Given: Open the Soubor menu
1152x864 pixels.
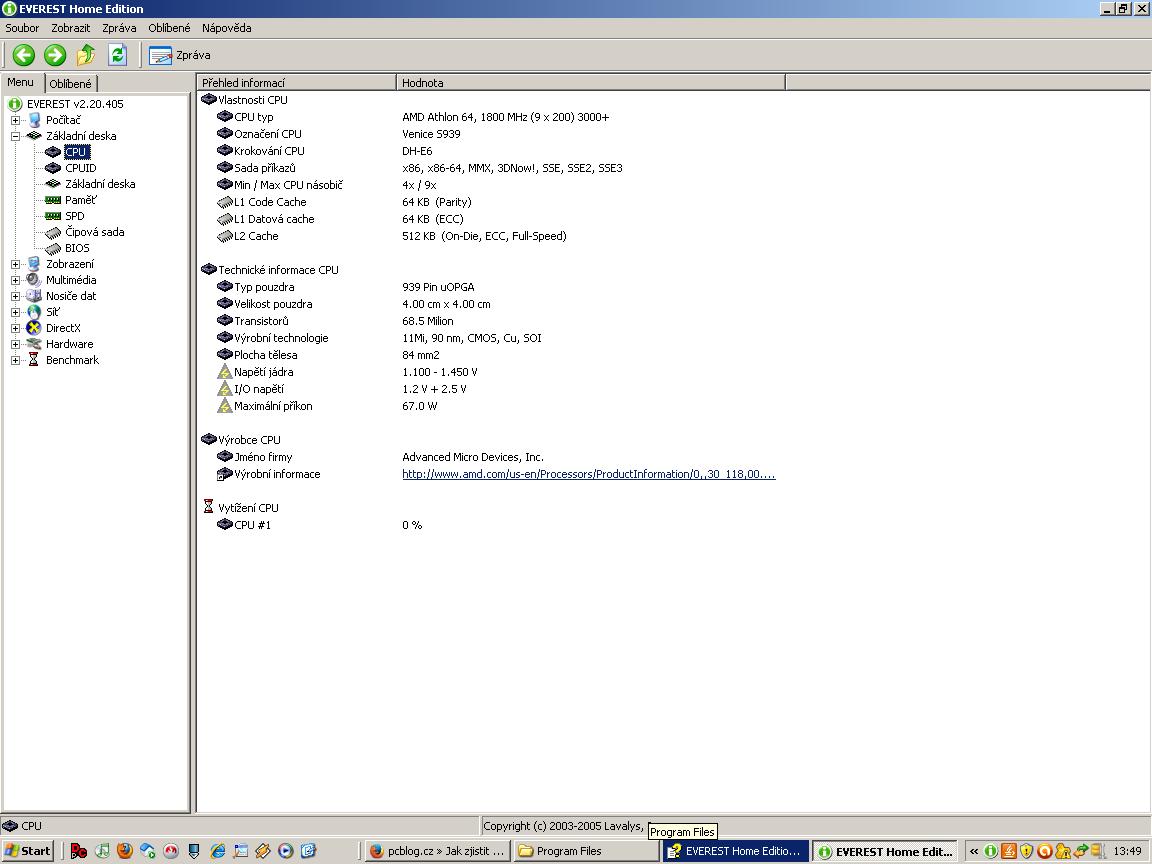Looking at the screenshot, I should (x=22, y=28).
